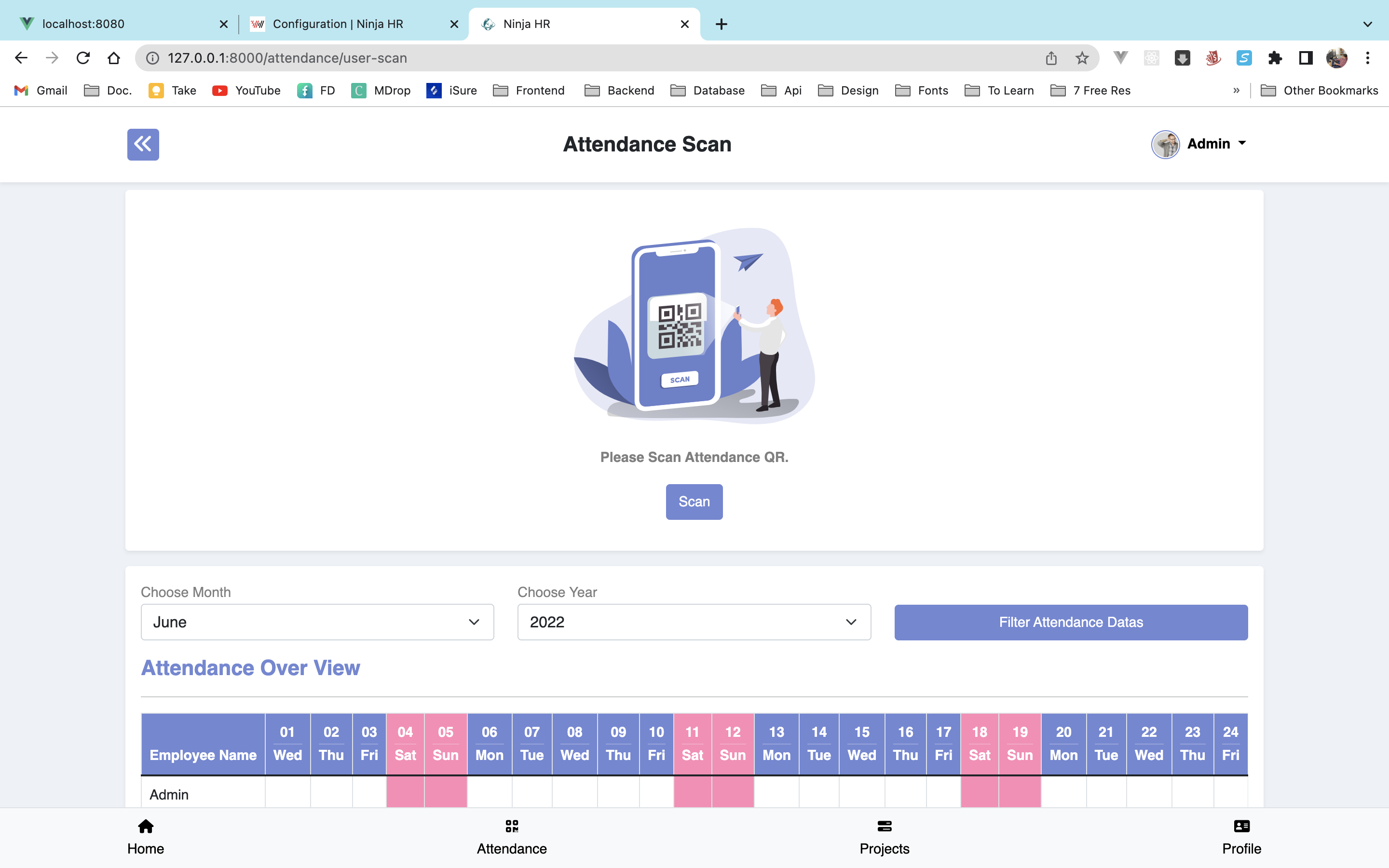Open the Home navigation icon
The height and width of the screenshot is (868, 1389).
(x=145, y=837)
